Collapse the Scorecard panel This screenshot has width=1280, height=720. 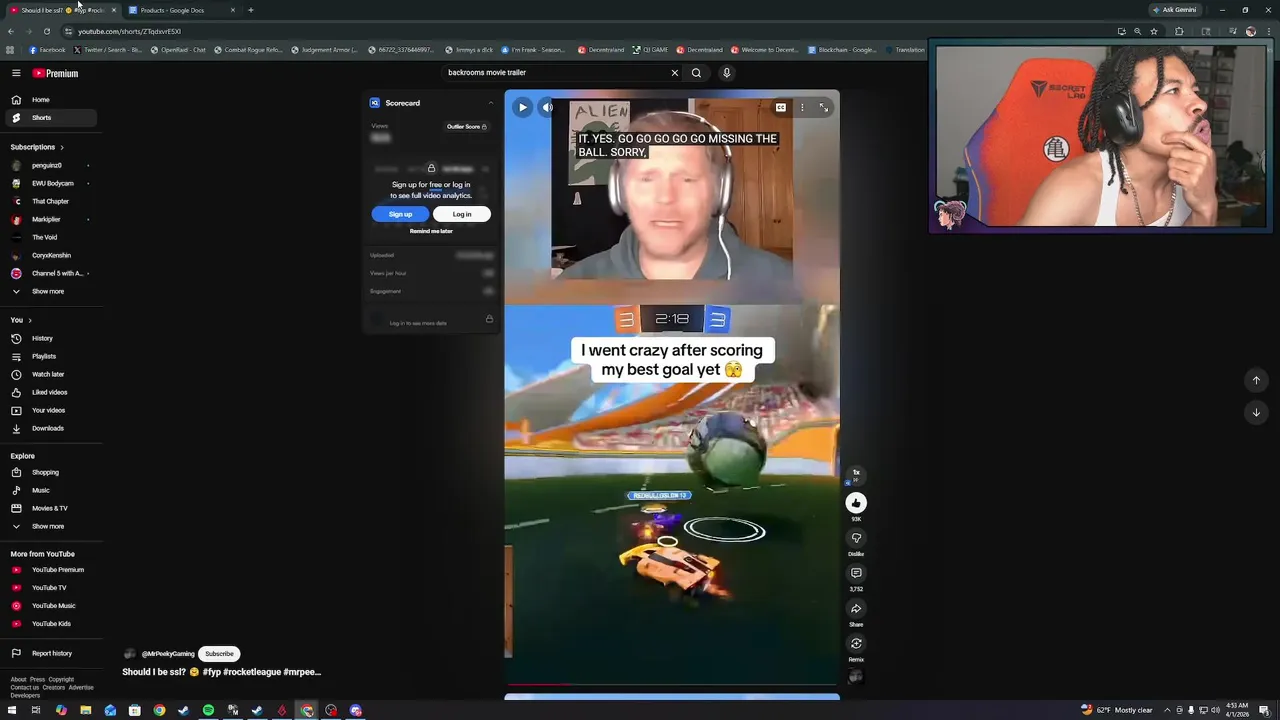coord(490,103)
